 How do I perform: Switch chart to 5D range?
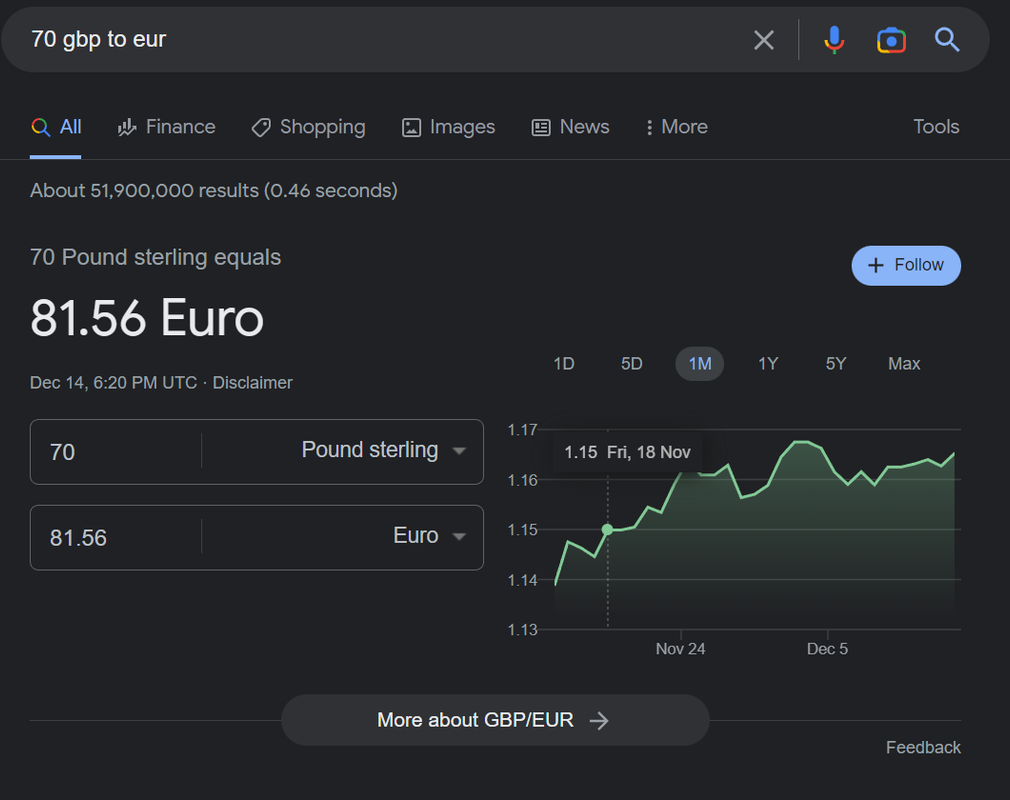point(632,364)
